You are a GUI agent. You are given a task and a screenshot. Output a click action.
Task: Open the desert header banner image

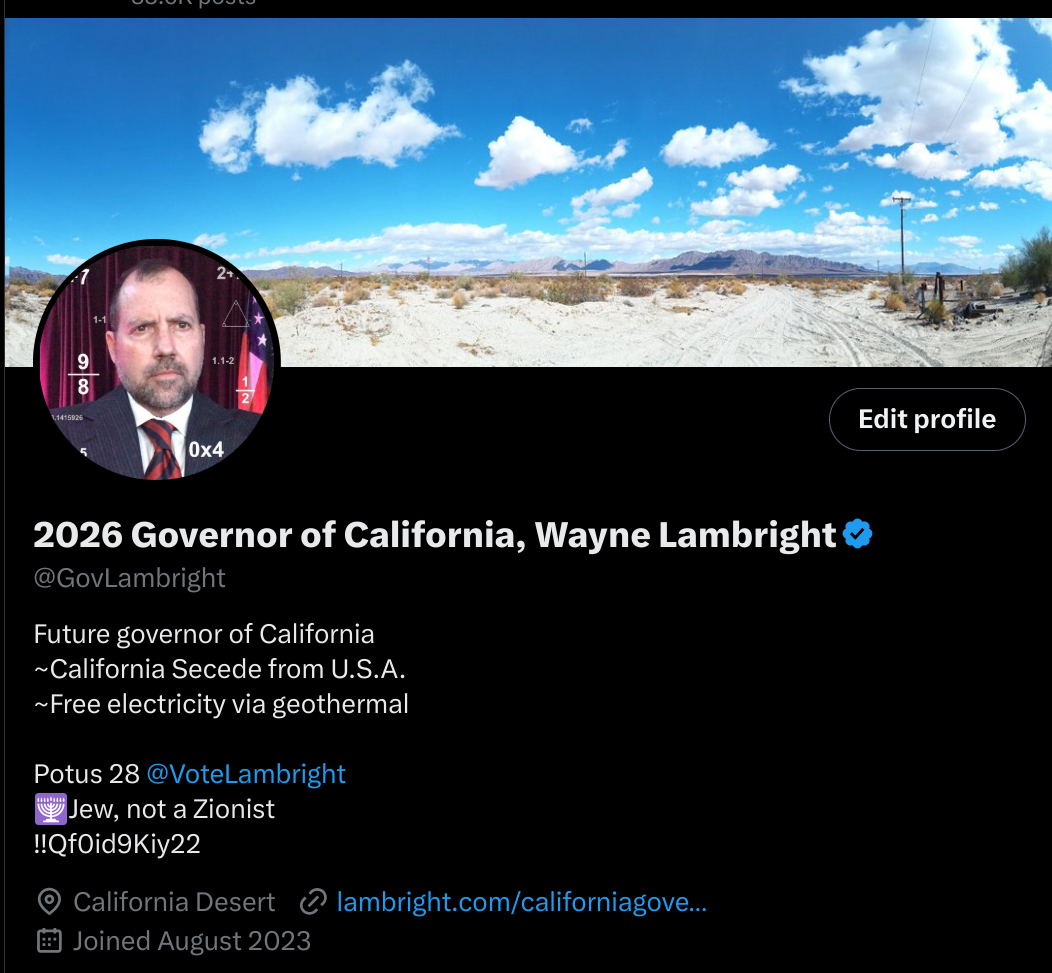528,192
